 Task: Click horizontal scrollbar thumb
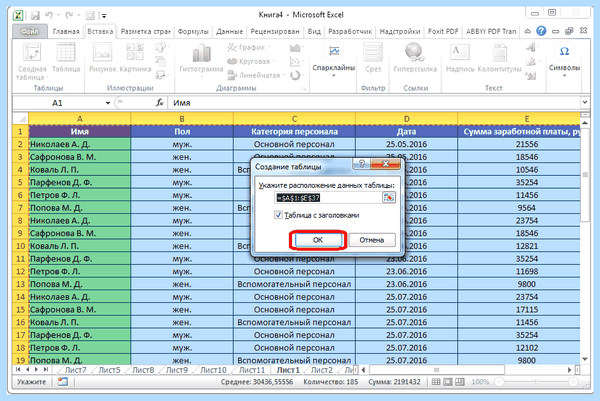[436, 370]
